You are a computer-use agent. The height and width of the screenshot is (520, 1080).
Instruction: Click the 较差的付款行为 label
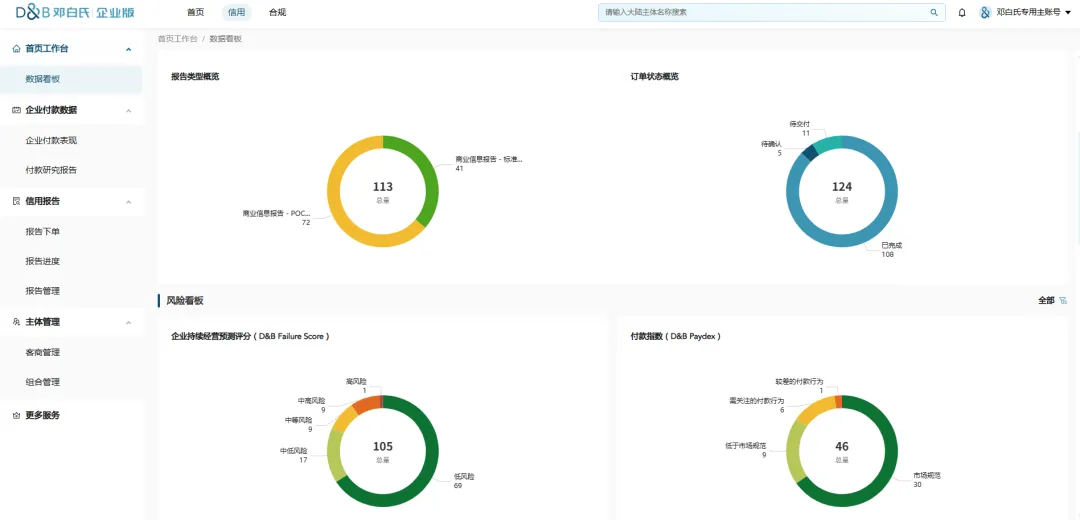799,381
